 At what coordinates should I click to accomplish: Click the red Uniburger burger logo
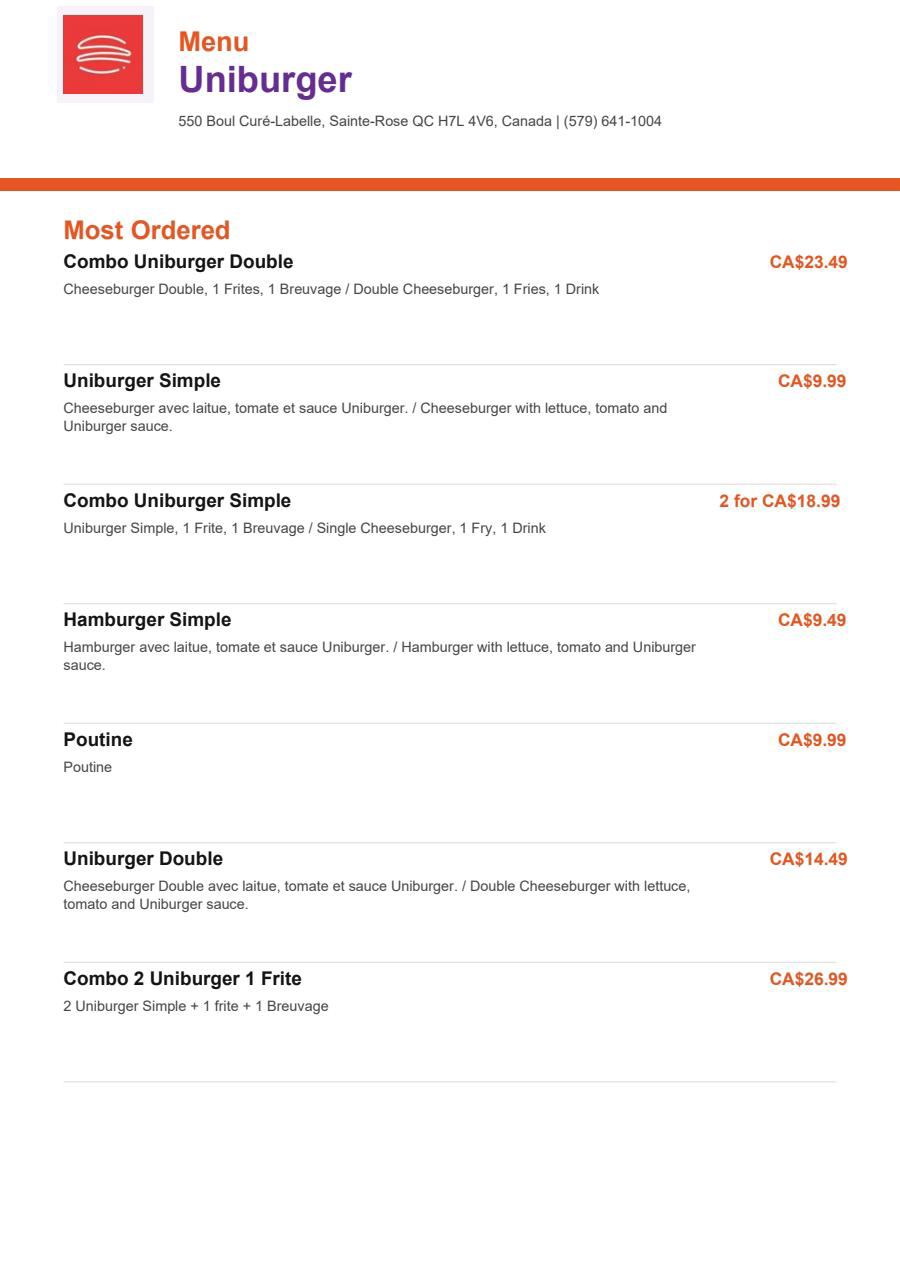pos(105,54)
